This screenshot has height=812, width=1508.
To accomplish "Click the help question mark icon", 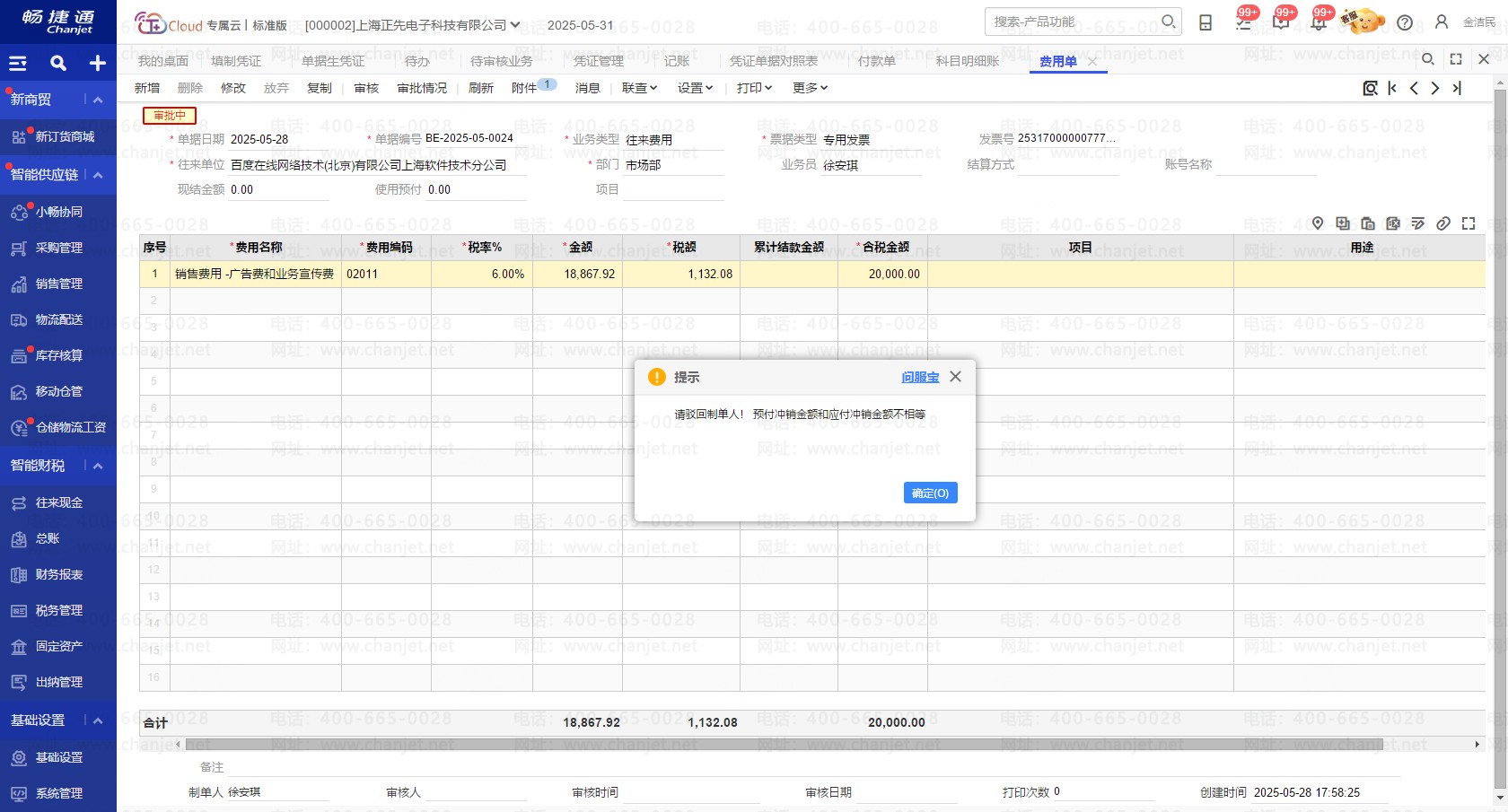I will [1405, 22].
